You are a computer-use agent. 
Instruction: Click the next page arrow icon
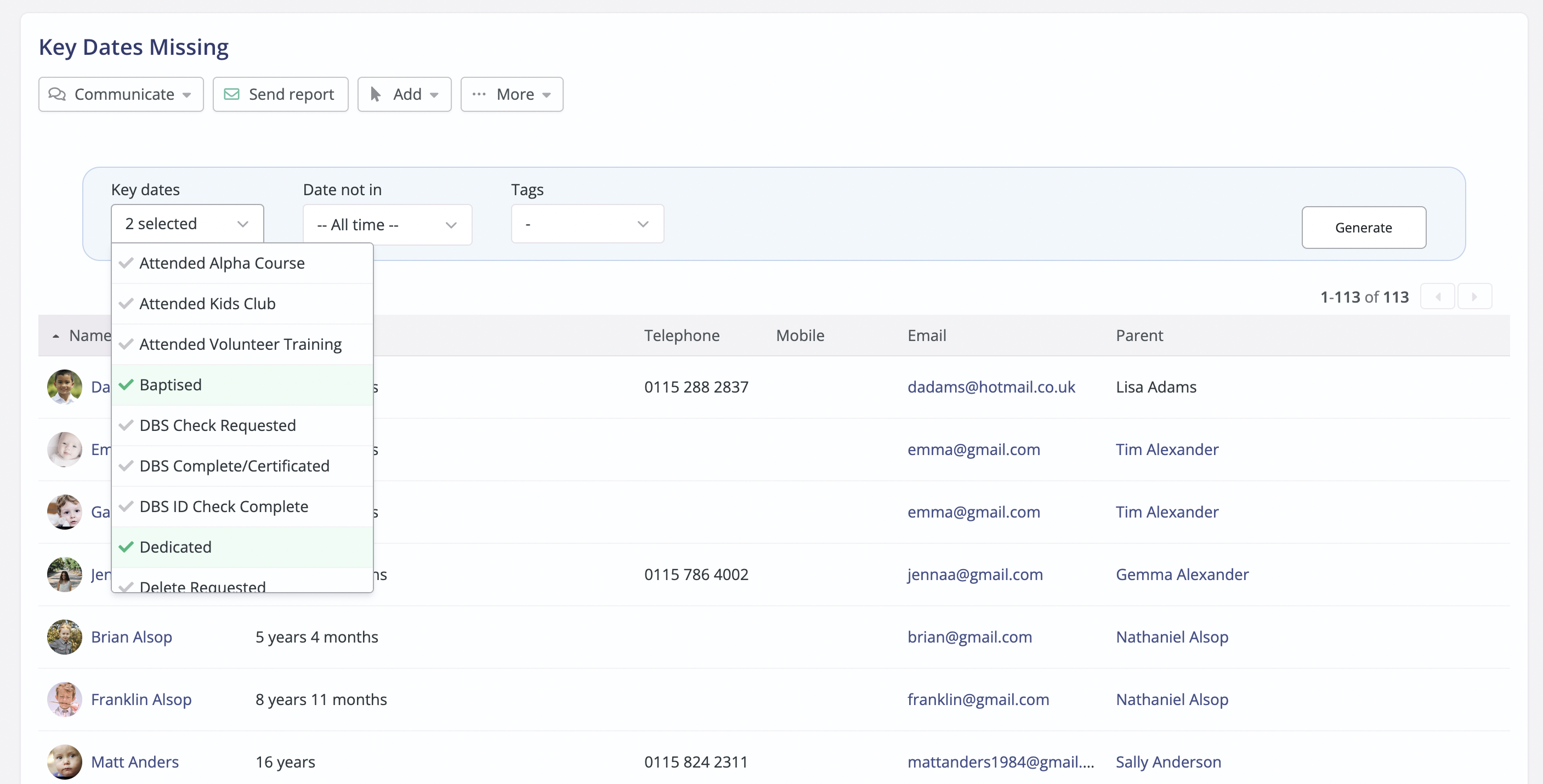tap(1476, 296)
